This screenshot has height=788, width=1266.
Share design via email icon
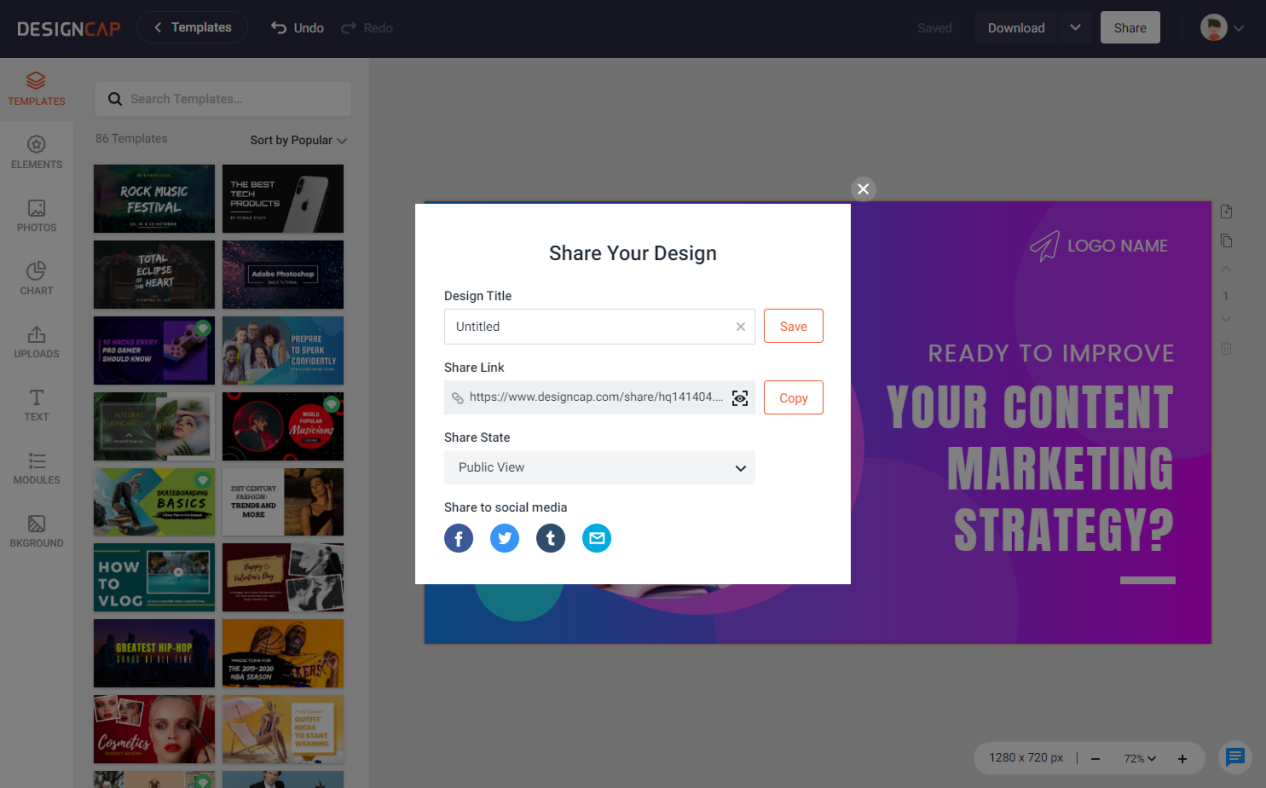(x=597, y=539)
